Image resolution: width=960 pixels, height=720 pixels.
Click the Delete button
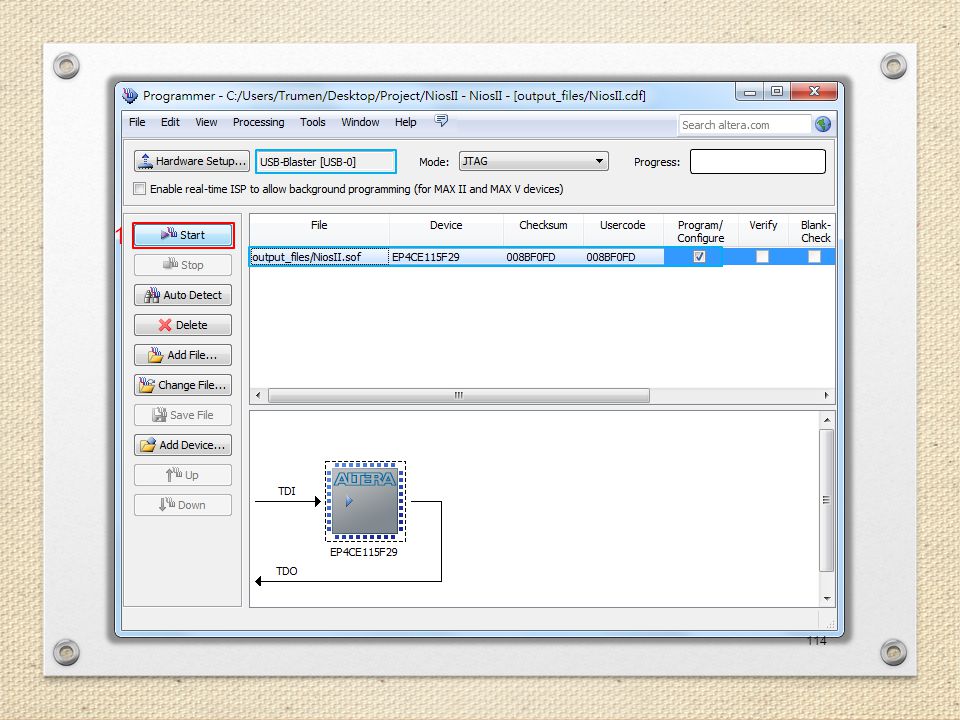tap(183, 325)
